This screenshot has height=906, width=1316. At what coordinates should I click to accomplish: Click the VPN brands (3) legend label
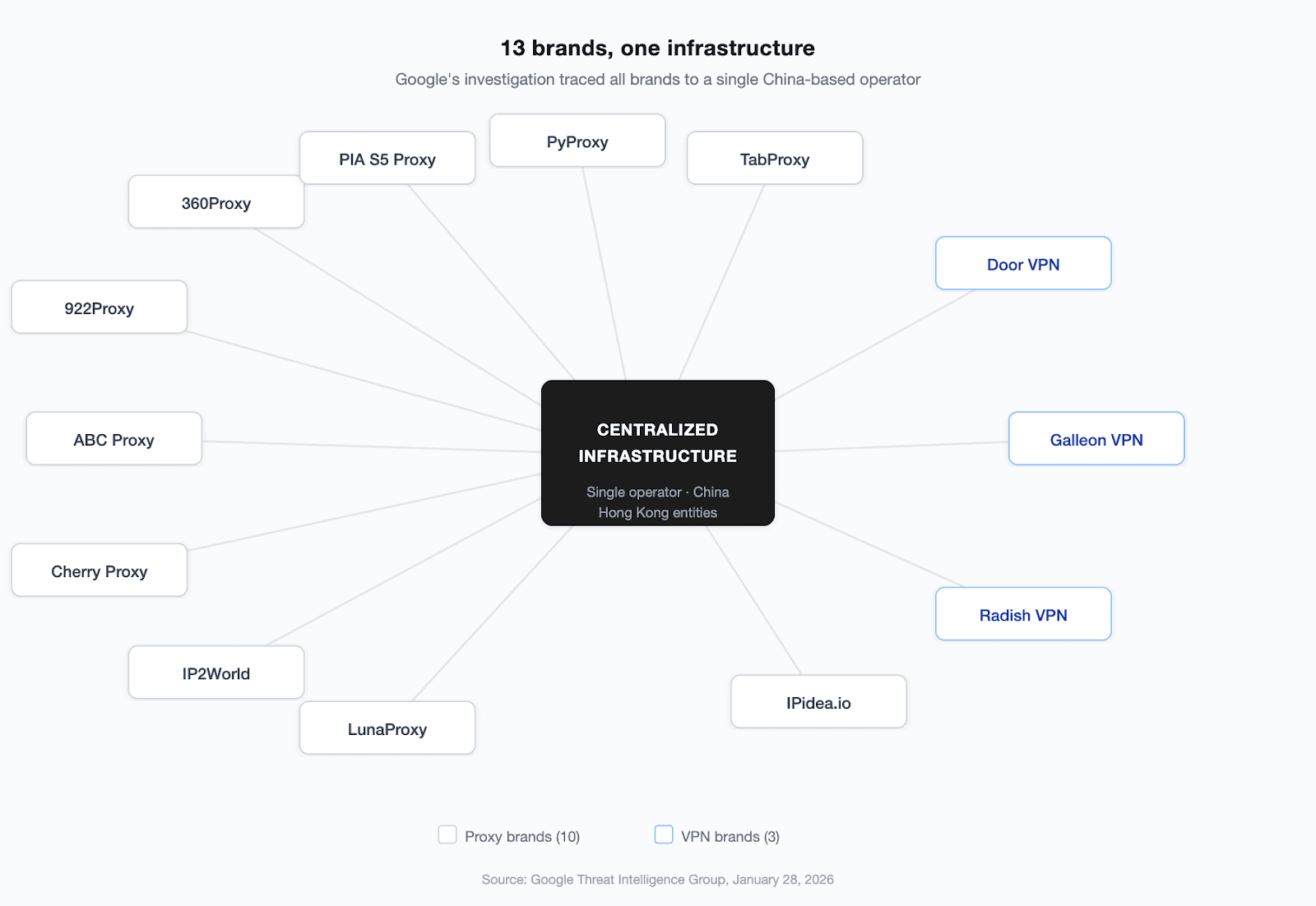(x=730, y=836)
